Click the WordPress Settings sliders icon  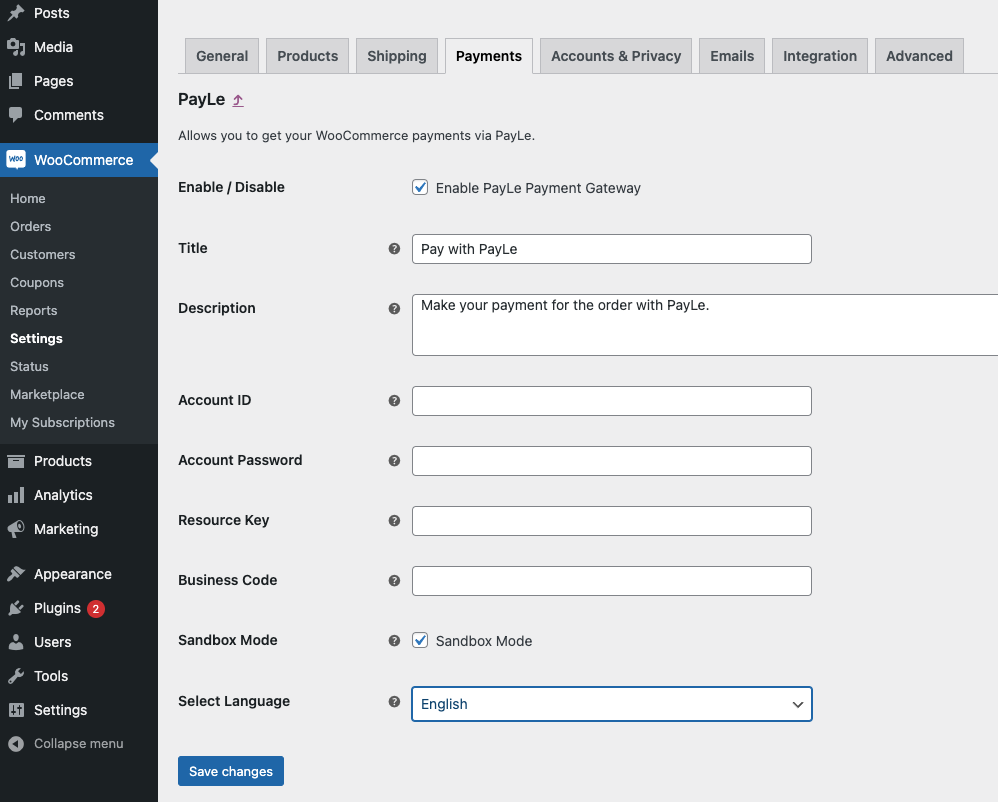[16, 710]
